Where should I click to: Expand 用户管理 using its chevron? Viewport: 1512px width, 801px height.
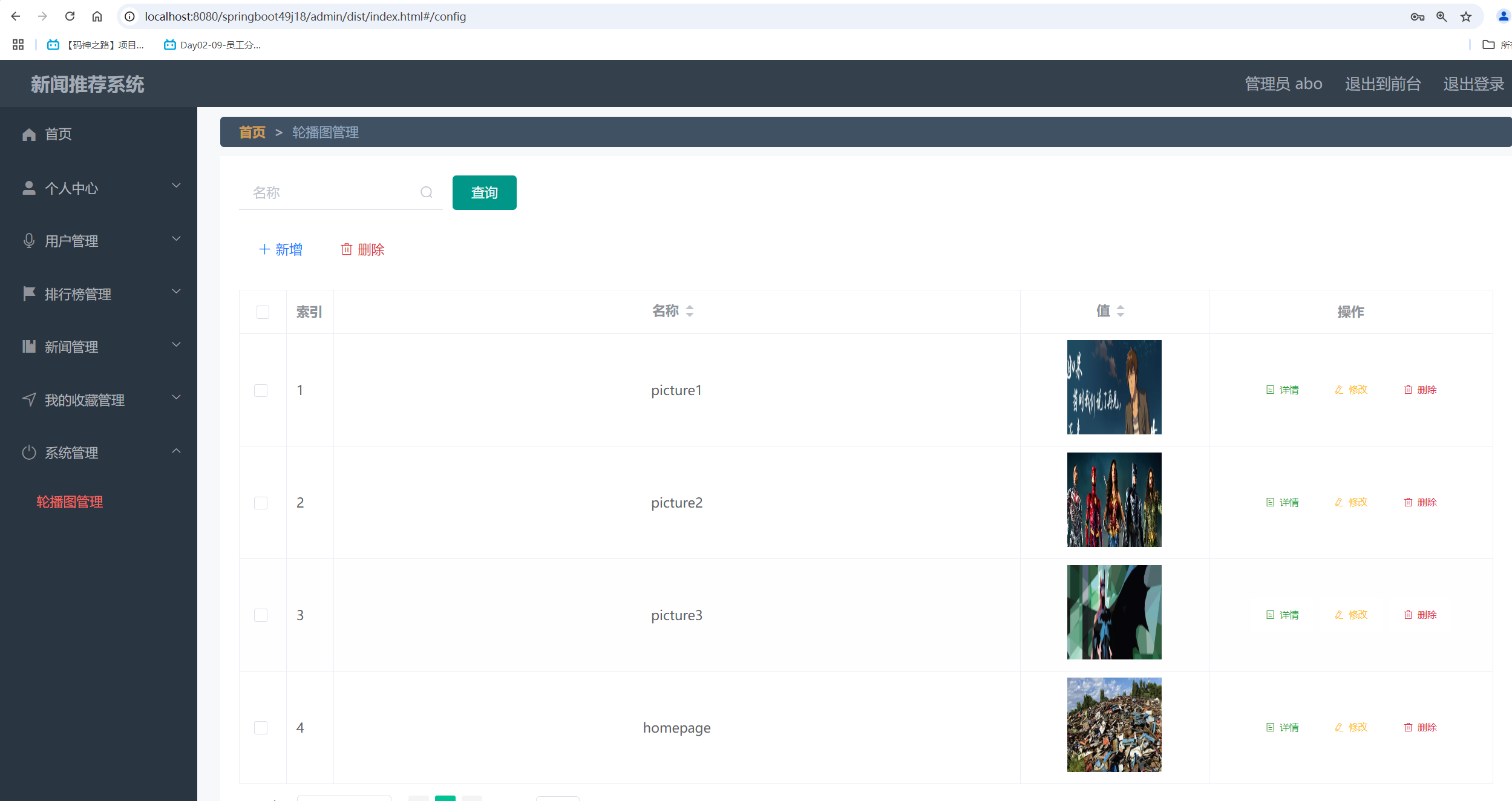[x=176, y=238]
